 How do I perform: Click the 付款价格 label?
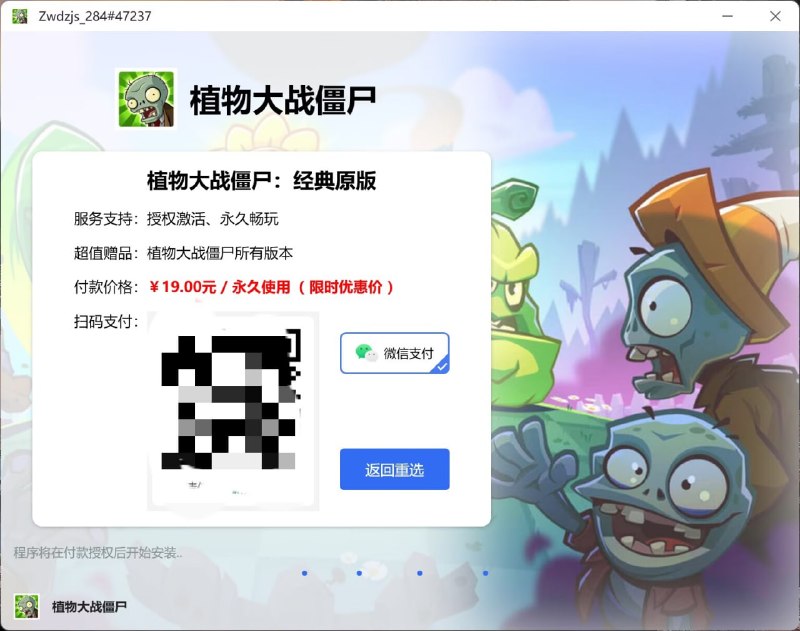coord(106,287)
